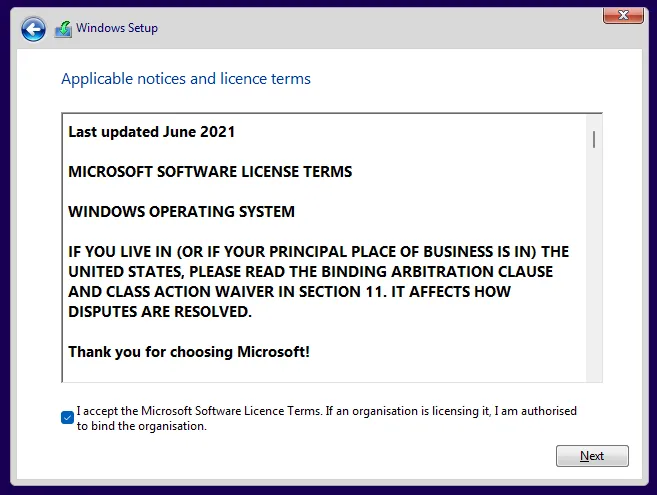Image resolution: width=657 pixels, height=495 pixels.
Task: Click the "MICROSOFT SOFTWARE LICENSE TERMS" line
Action: coord(210,172)
